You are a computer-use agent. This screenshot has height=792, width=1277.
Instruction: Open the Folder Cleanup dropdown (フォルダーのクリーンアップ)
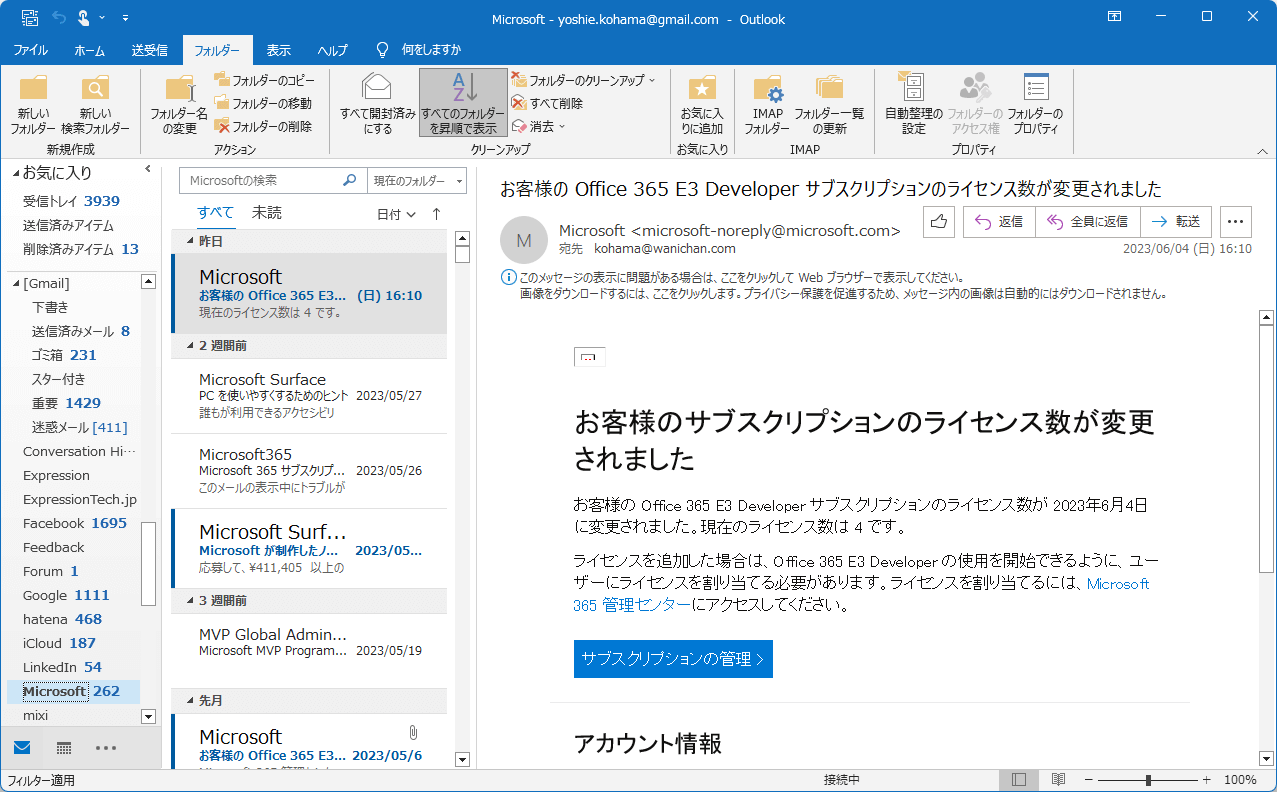pyautogui.click(x=584, y=80)
